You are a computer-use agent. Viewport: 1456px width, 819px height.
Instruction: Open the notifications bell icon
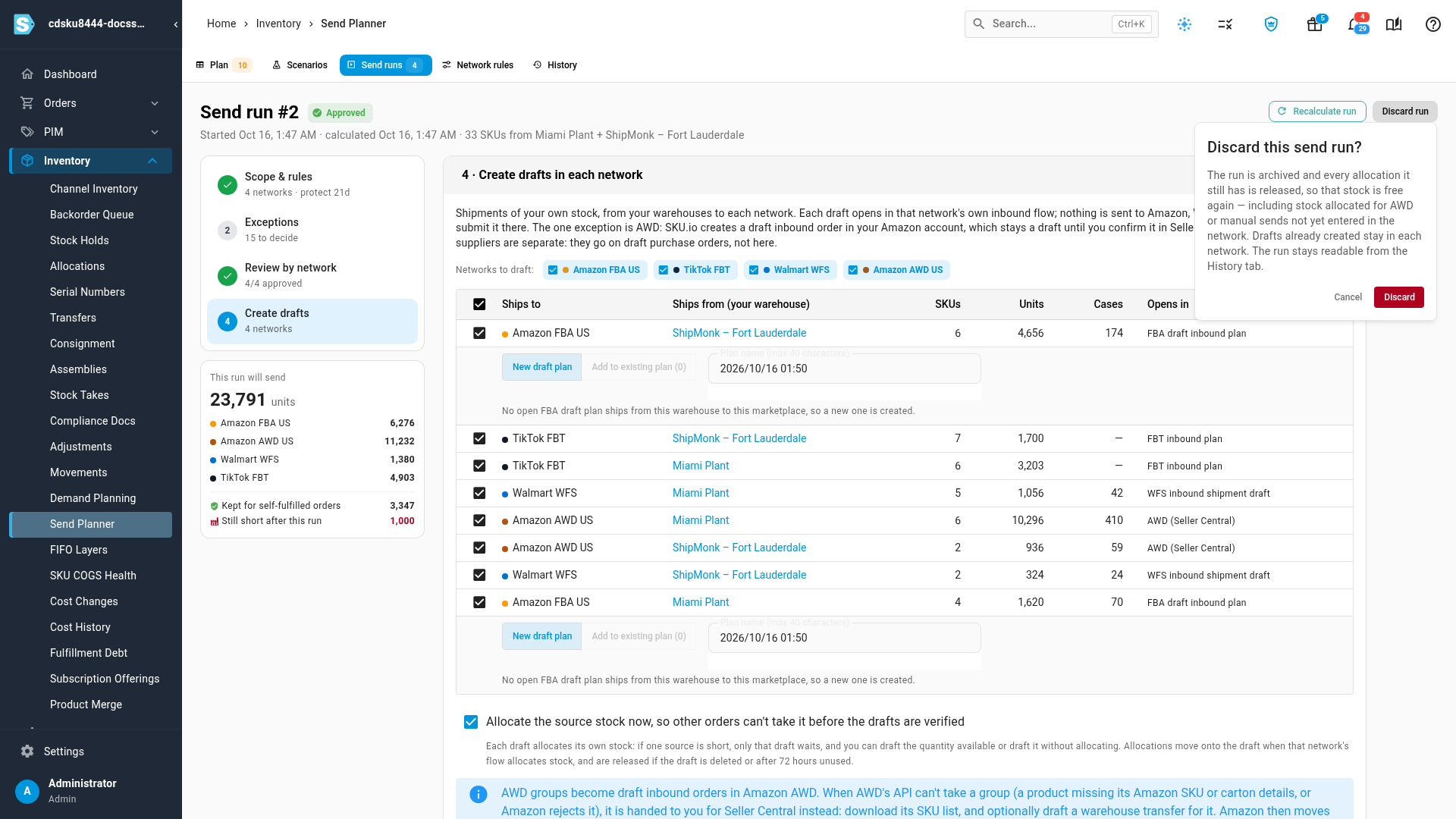point(1354,24)
